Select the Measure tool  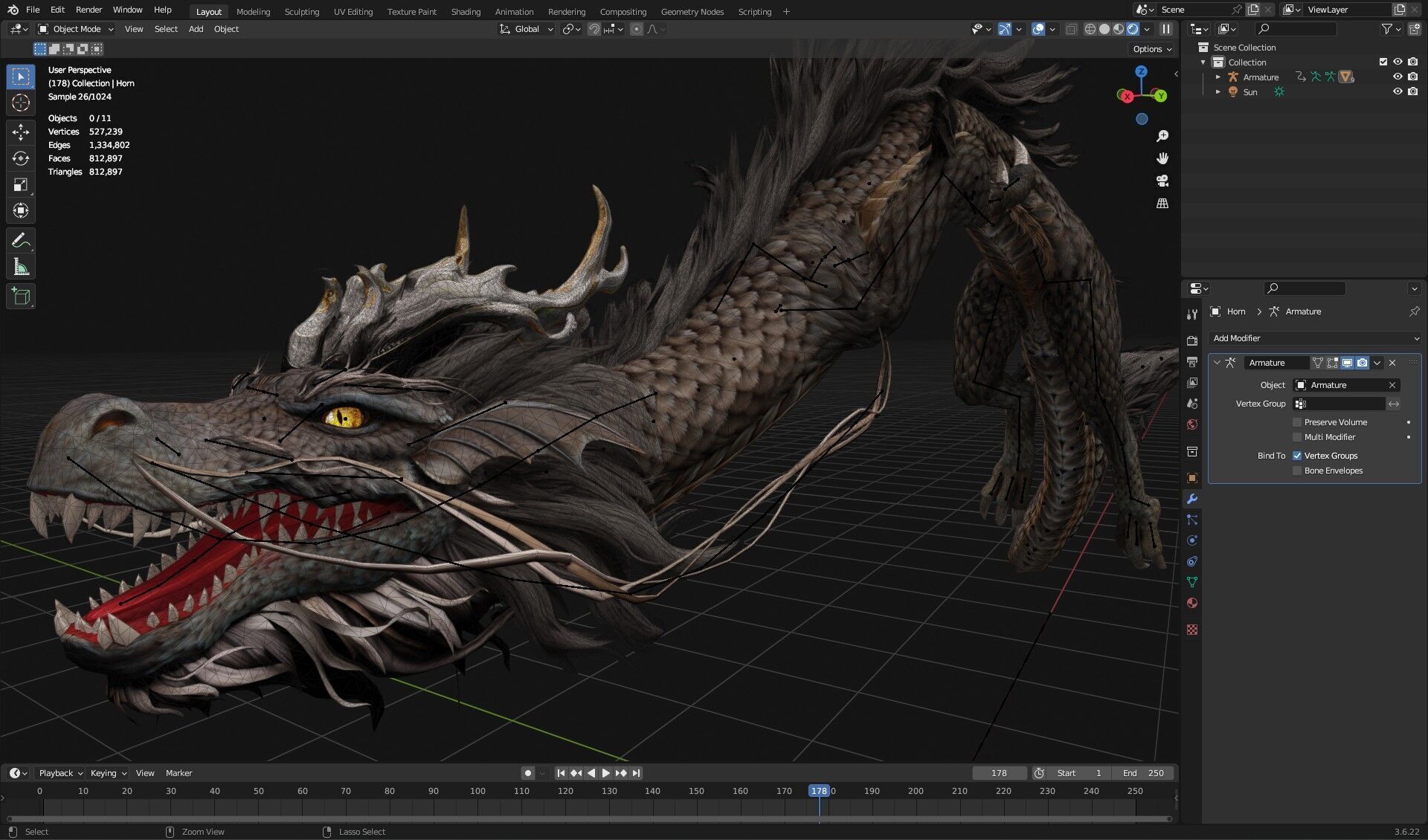tap(21, 267)
